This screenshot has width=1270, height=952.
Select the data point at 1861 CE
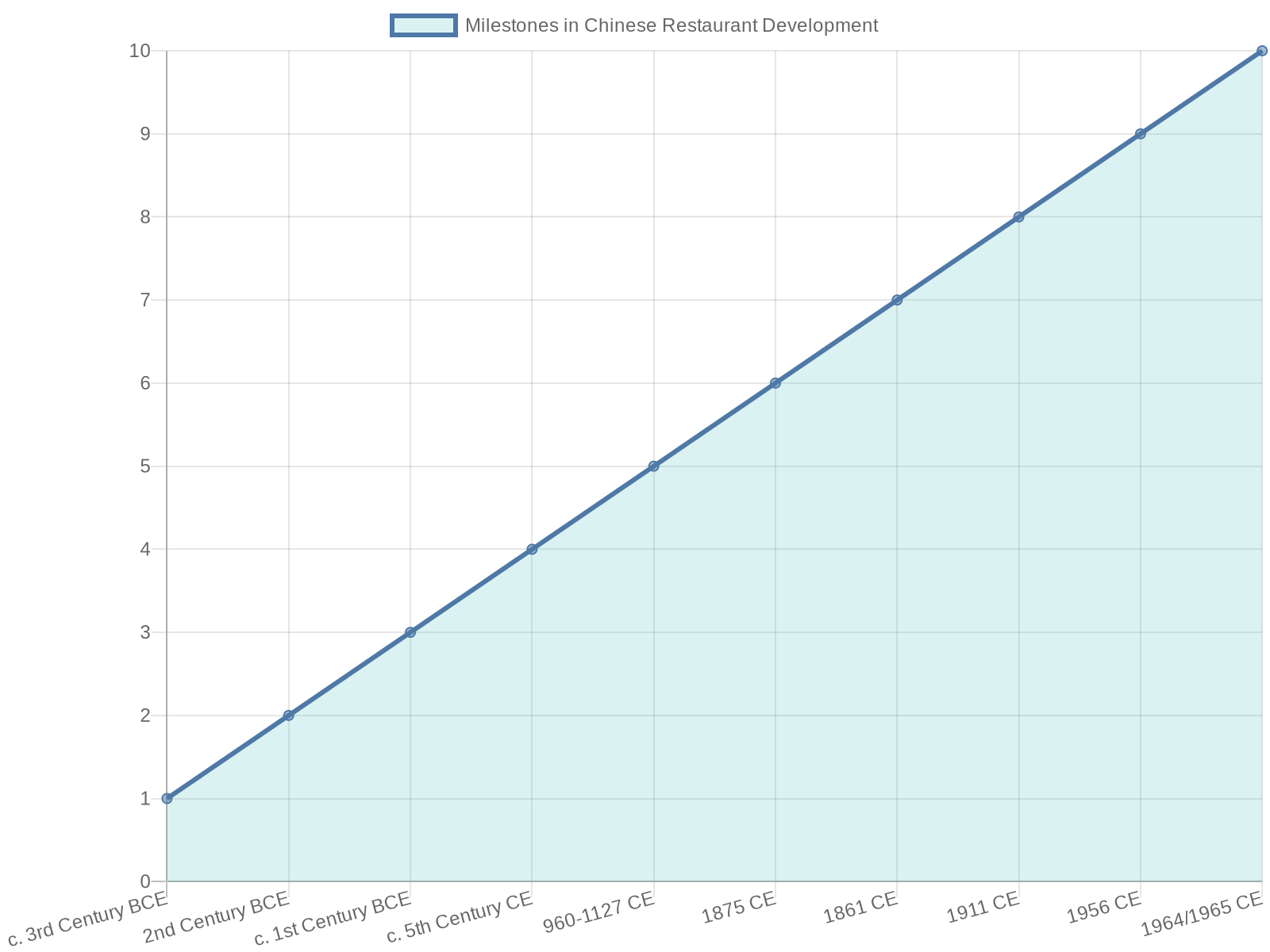coord(897,300)
